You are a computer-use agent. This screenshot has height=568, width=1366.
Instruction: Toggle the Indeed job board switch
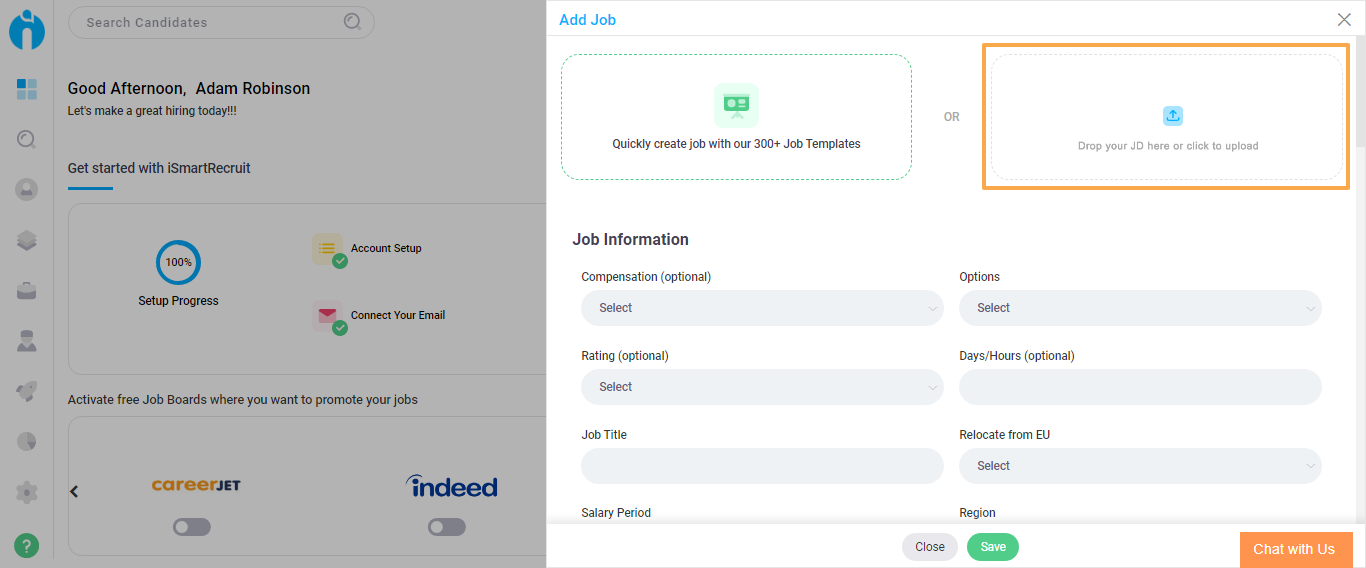pos(447,527)
